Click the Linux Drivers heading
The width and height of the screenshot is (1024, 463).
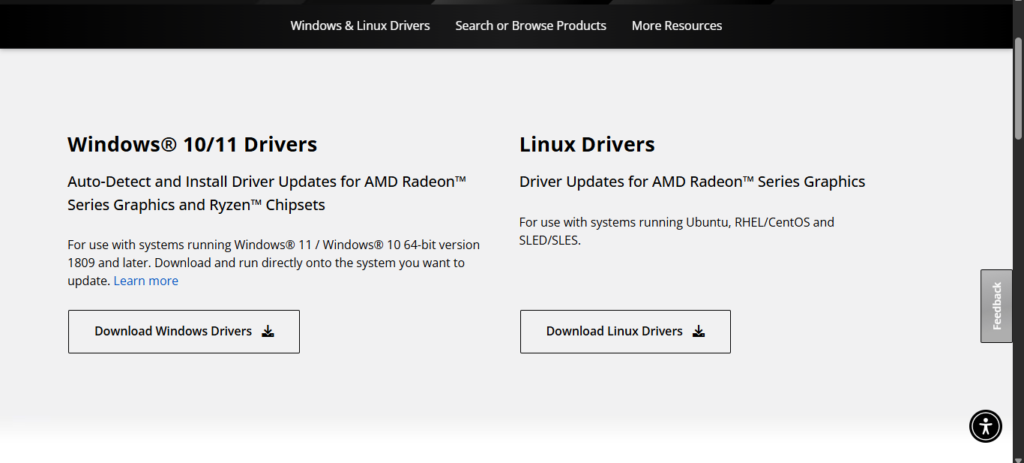pos(587,144)
